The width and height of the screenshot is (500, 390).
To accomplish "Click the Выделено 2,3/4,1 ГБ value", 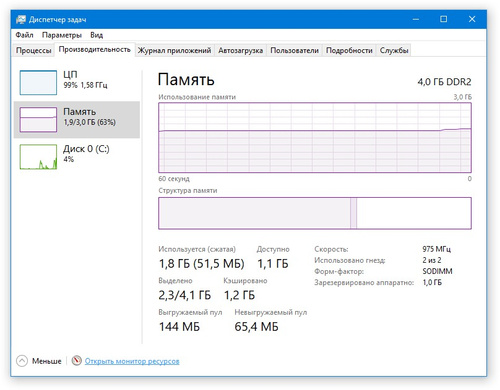I will [x=185, y=295].
